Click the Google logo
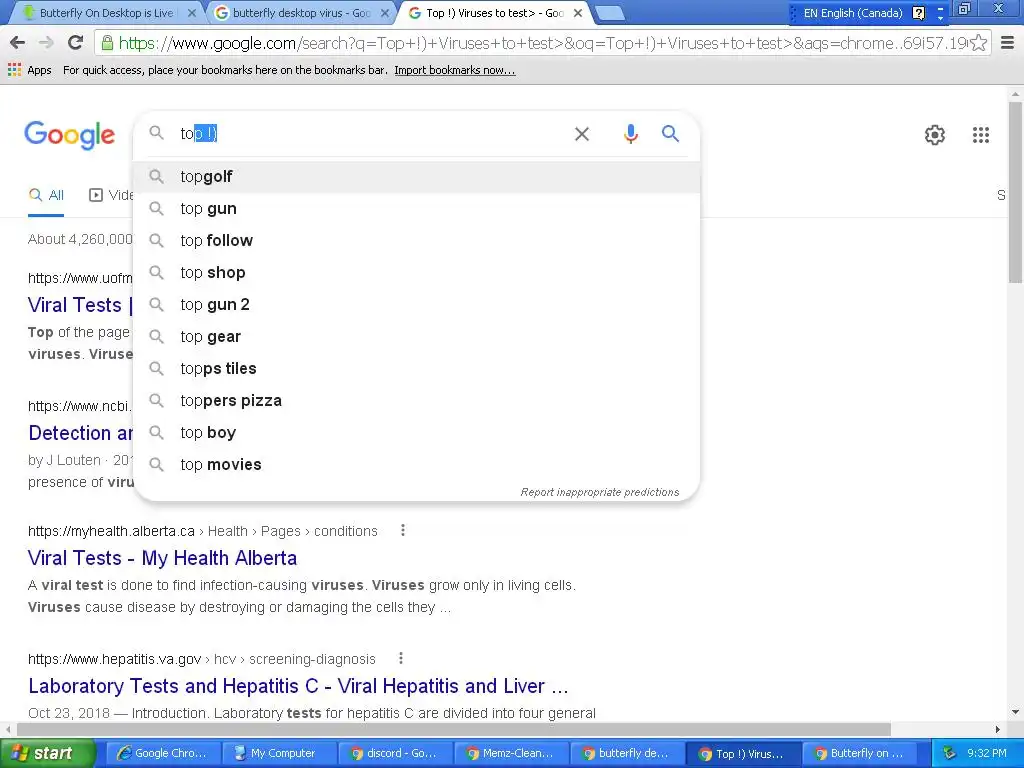 pos(69,135)
